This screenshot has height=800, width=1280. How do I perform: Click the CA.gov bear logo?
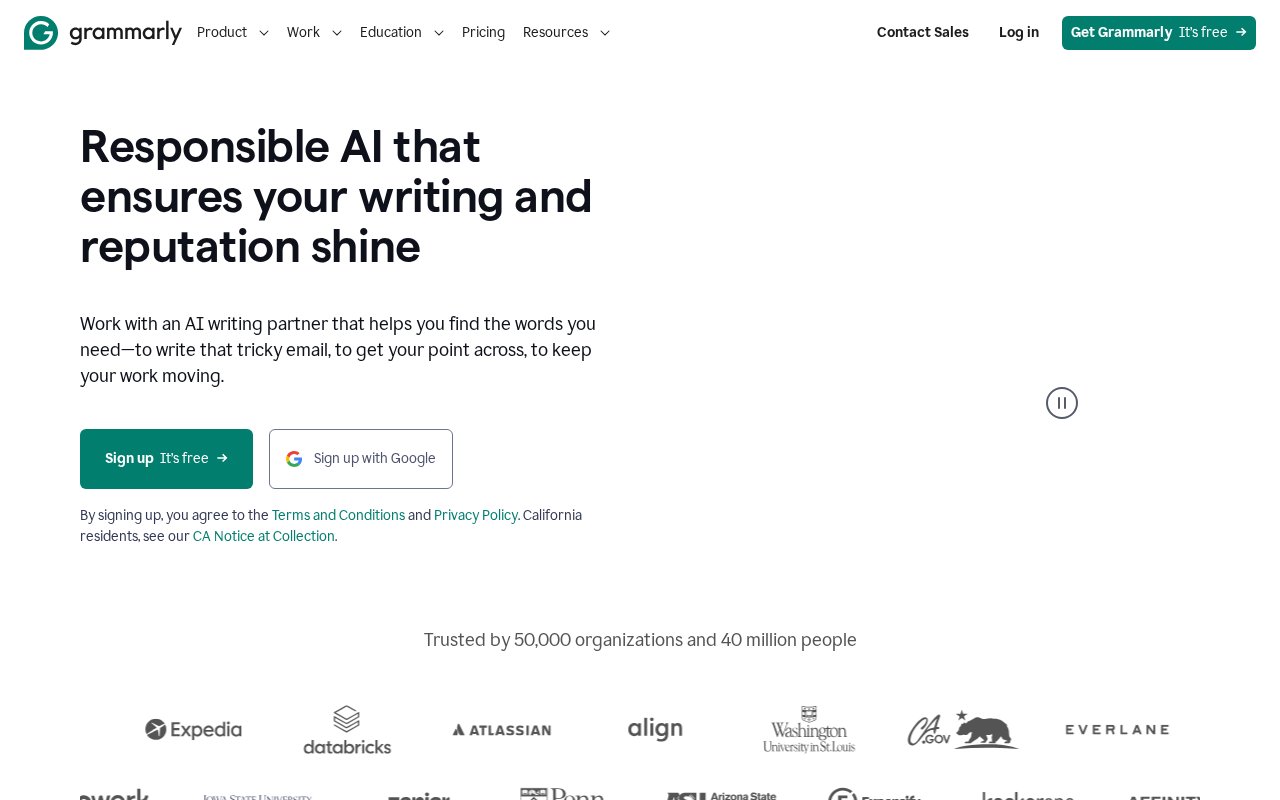coord(962,729)
